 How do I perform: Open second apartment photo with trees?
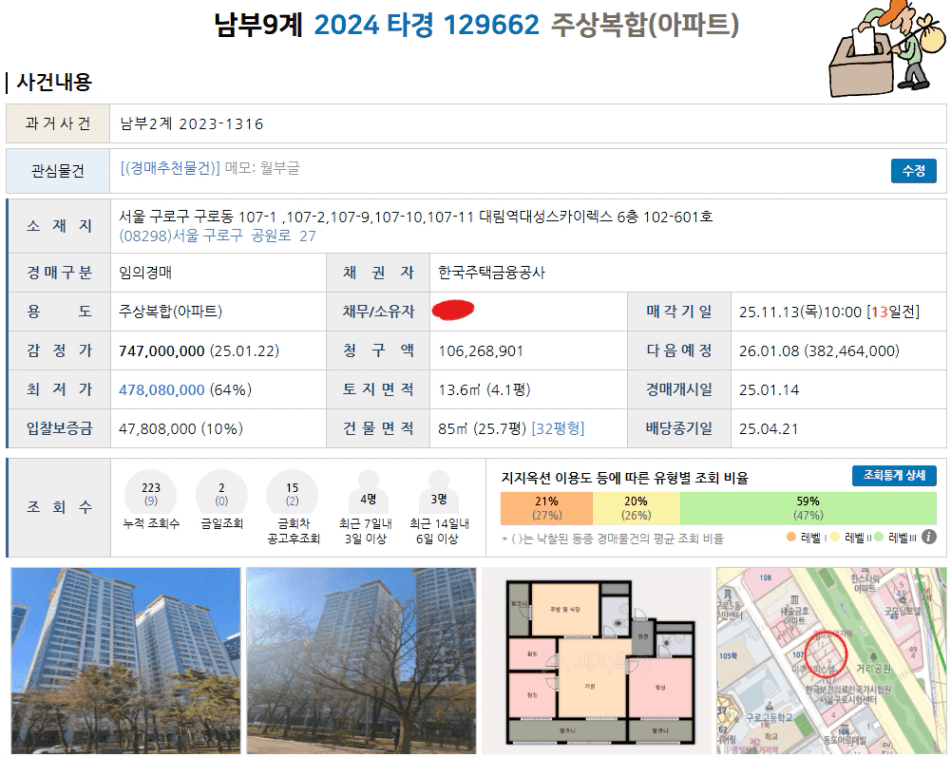coord(361,660)
